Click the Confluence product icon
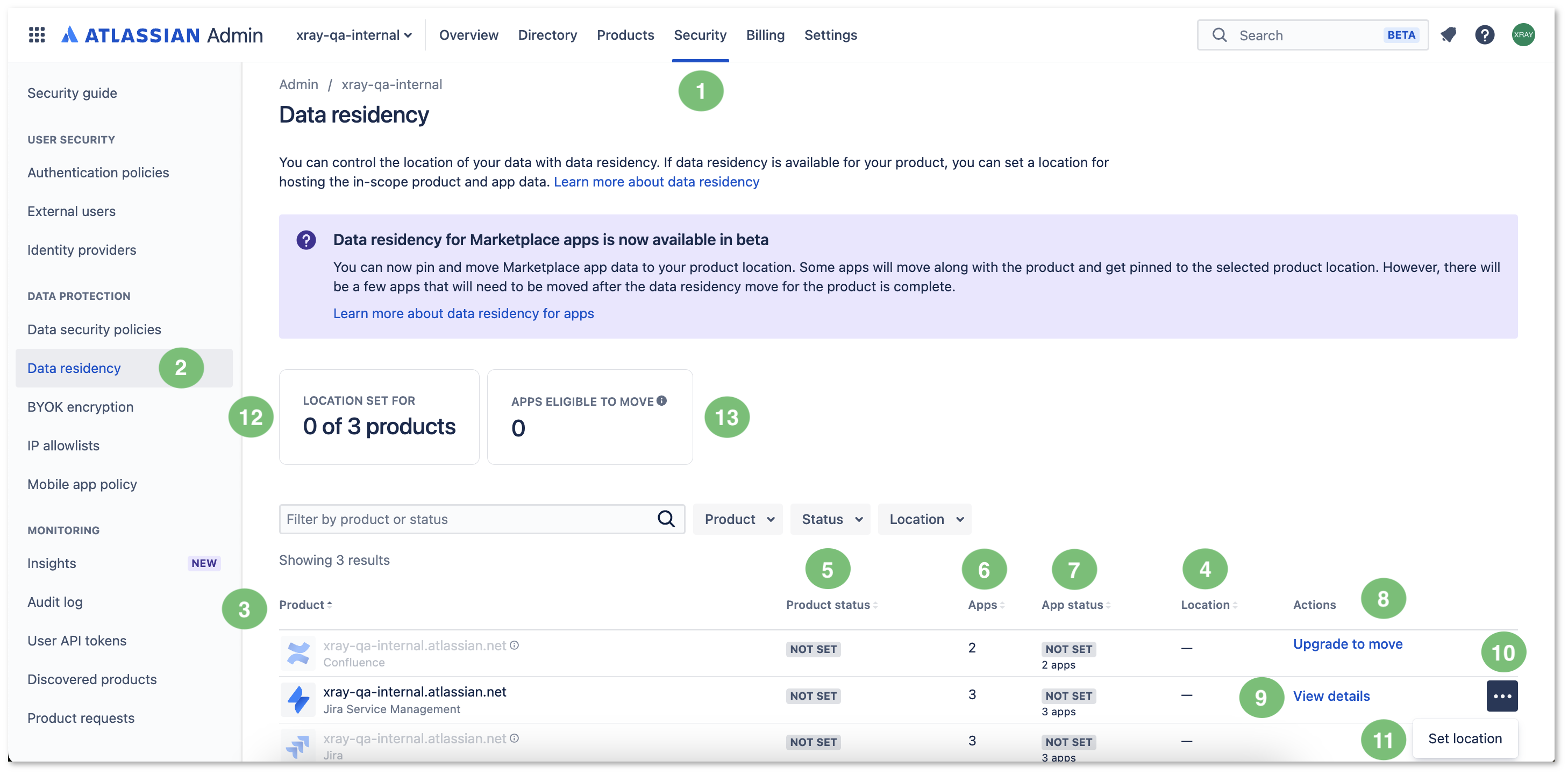Viewport: 1568px width, 775px height. pos(298,652)
